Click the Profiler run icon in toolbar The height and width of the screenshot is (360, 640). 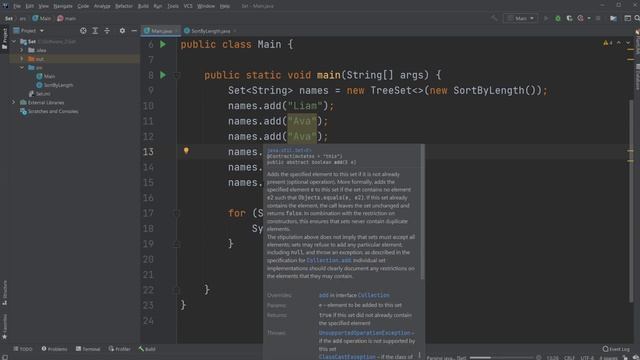coord(580,18)
